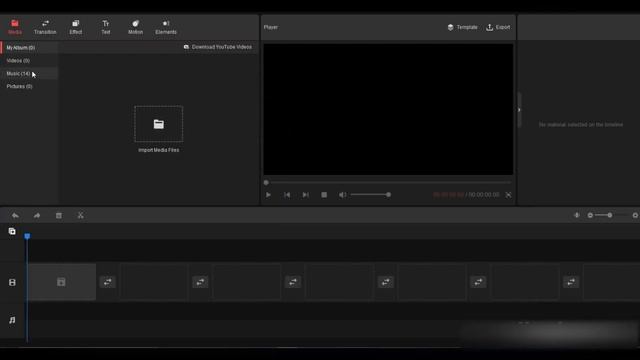Play the preview video
The height and width of the screenshot is (360, 640).
click(268, 195)
